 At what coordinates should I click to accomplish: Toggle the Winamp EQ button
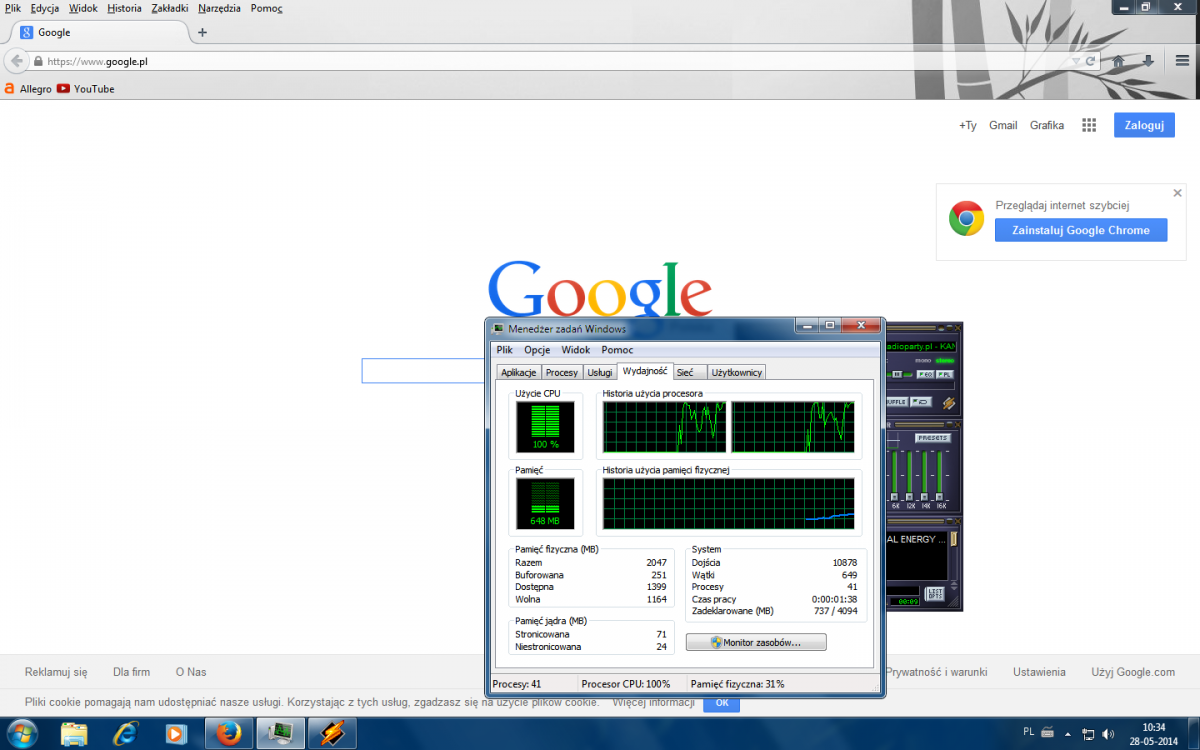(x=925, y=374)
